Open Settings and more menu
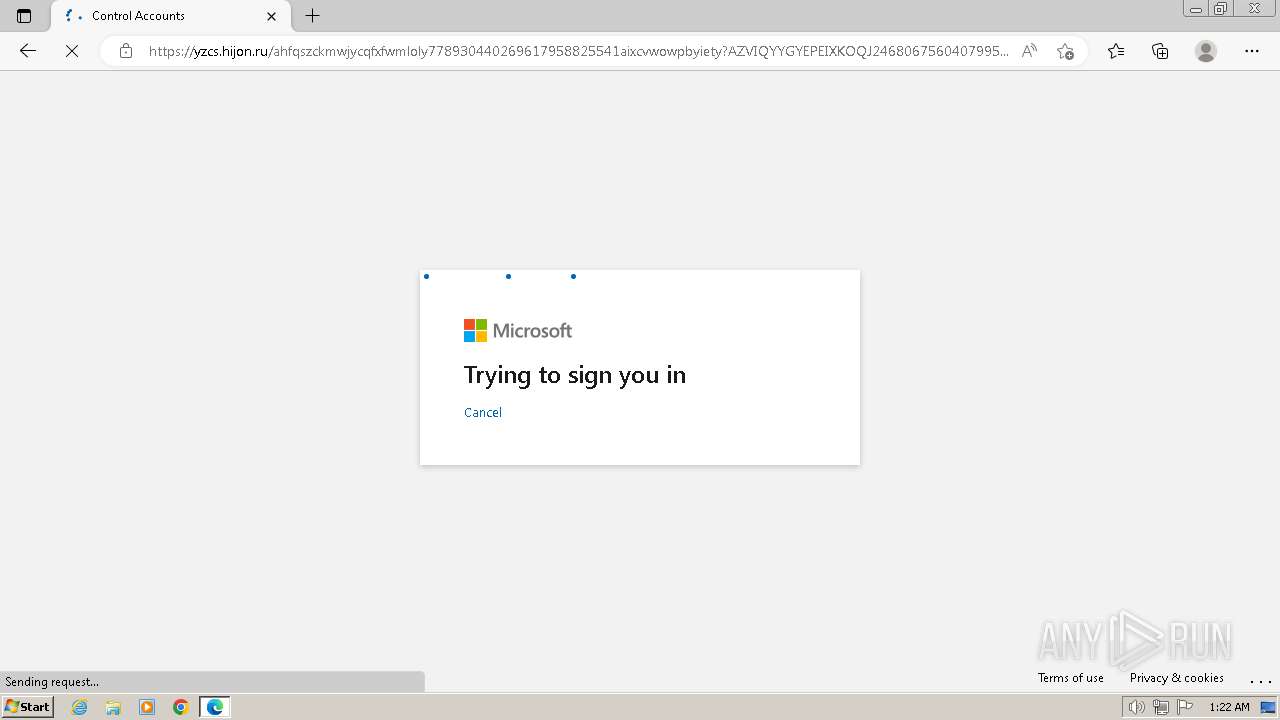This screenshot has height=720, width=1280. [x=1252, y=51]
